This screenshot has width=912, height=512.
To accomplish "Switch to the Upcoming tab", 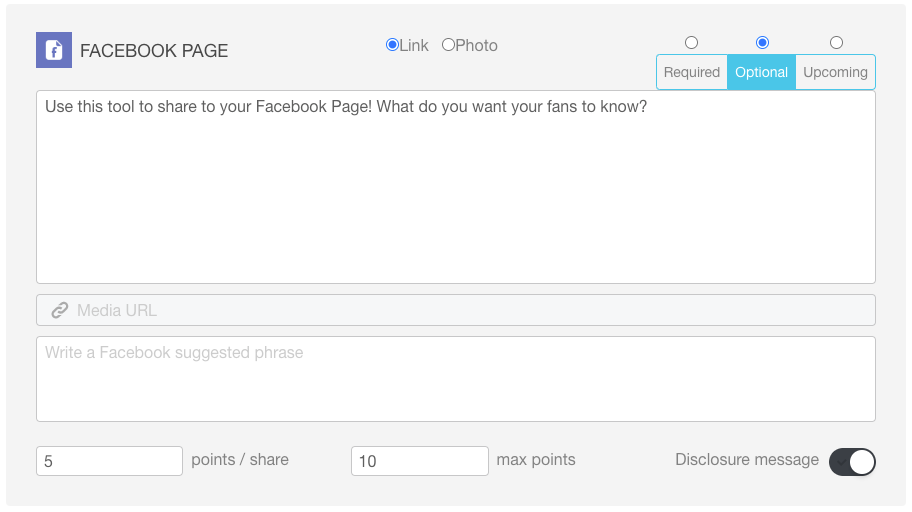I will coord(835,72).
